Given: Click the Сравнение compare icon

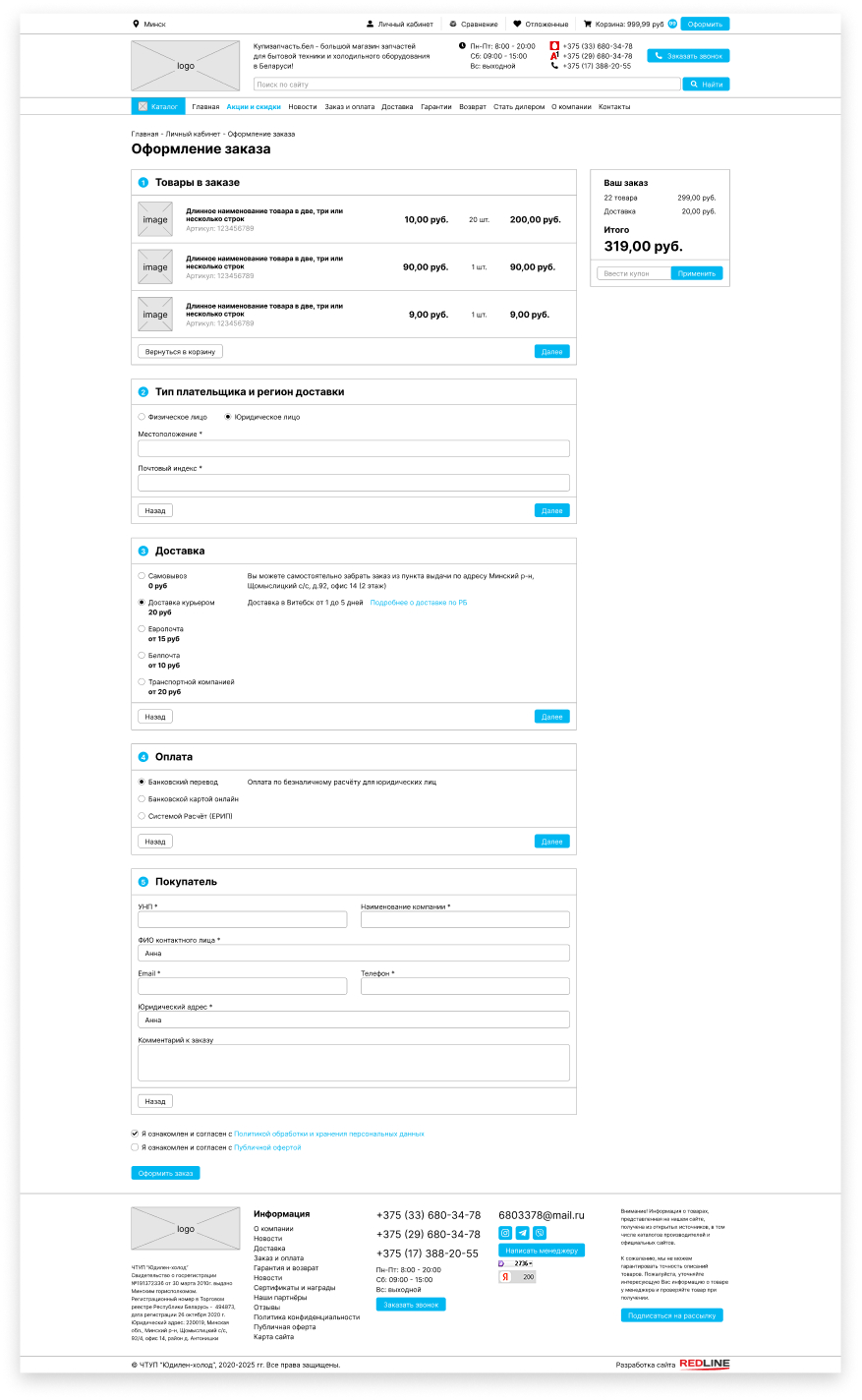Looking at the screenshot, I should pos(453,24).
